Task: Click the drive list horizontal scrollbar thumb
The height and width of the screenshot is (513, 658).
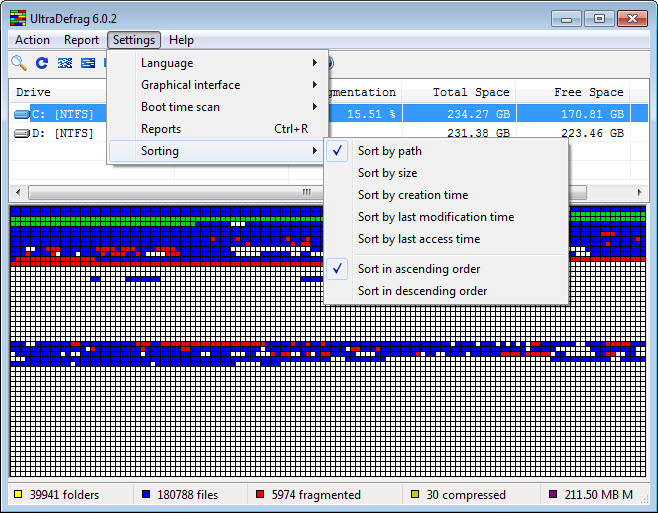Action: [x=307, y=192]
